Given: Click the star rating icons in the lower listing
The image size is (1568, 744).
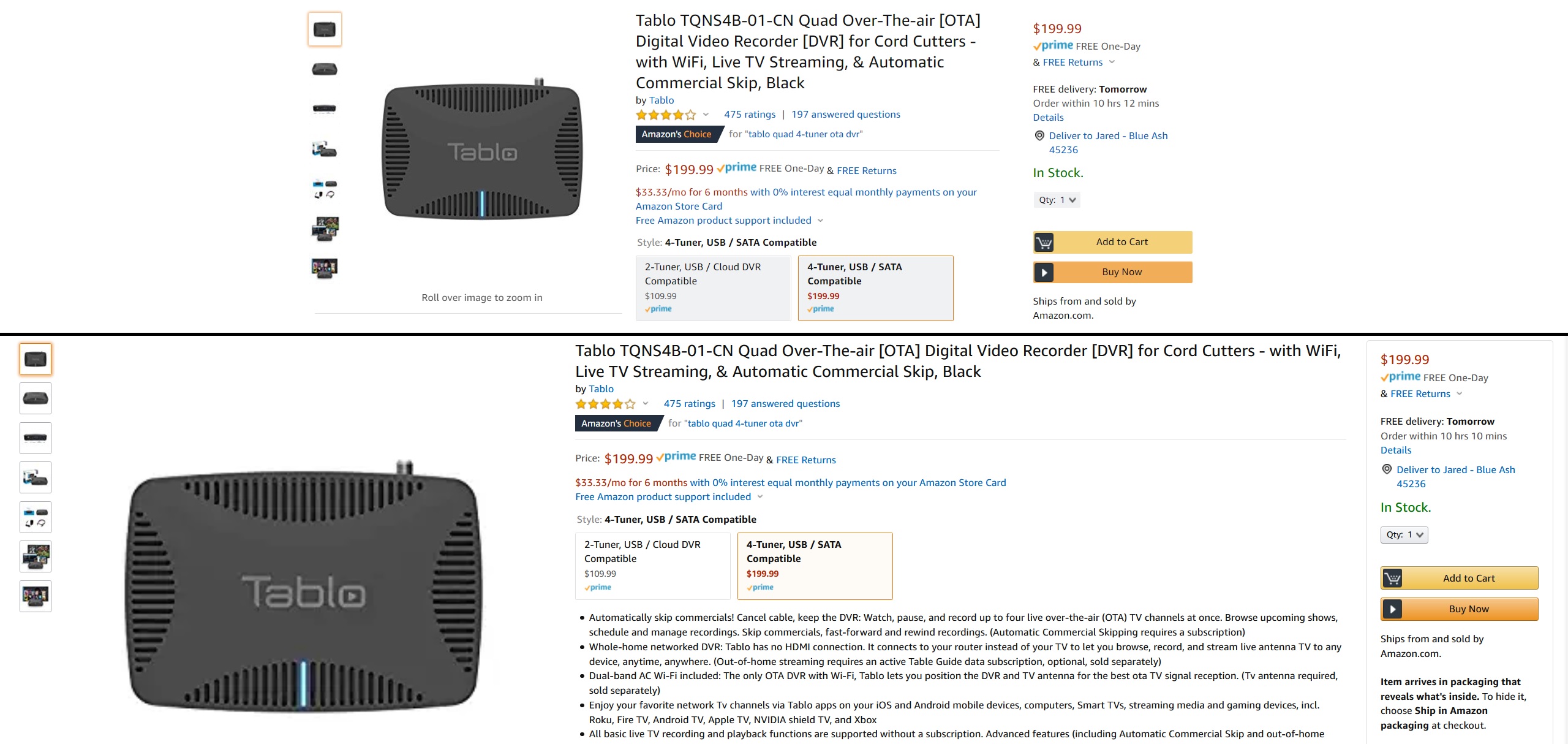Looking at the screenshot, I should coord(605,404).
